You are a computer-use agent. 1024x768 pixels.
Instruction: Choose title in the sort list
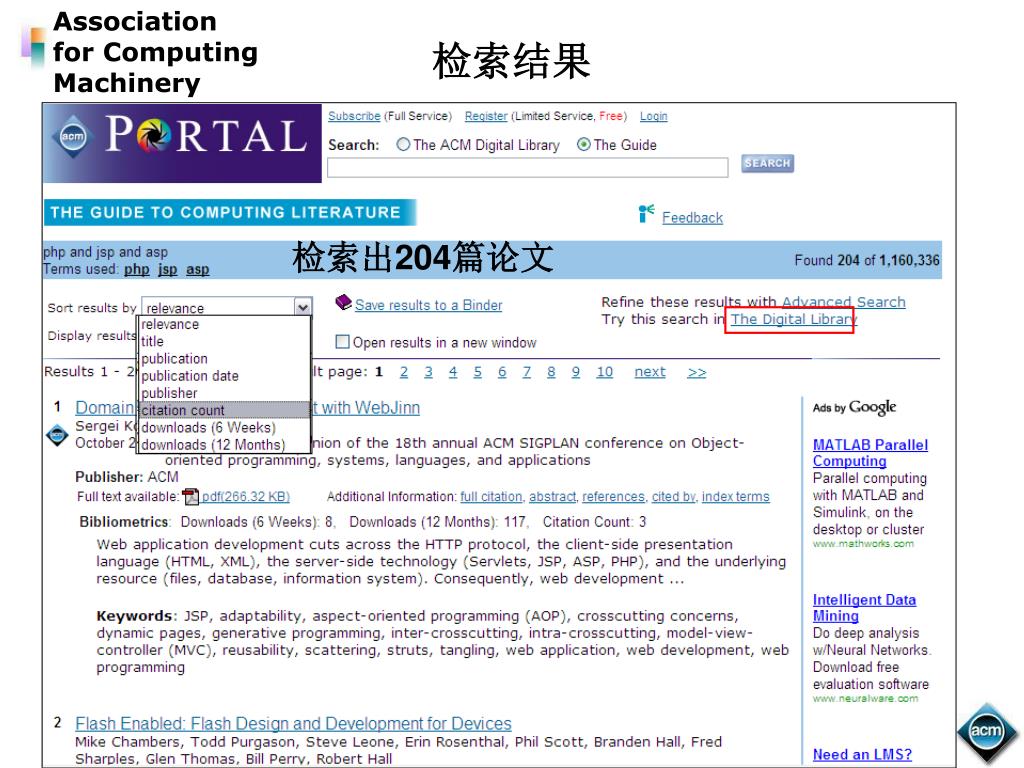pyautogui.click(x=225, y=342)
